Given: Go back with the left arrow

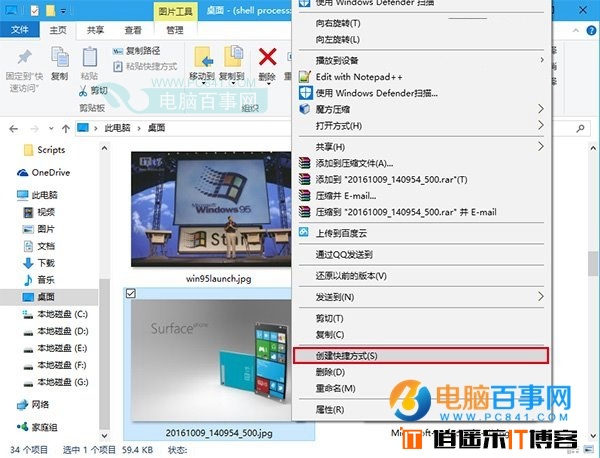Looking at the screenshot, I should (14, 129).
